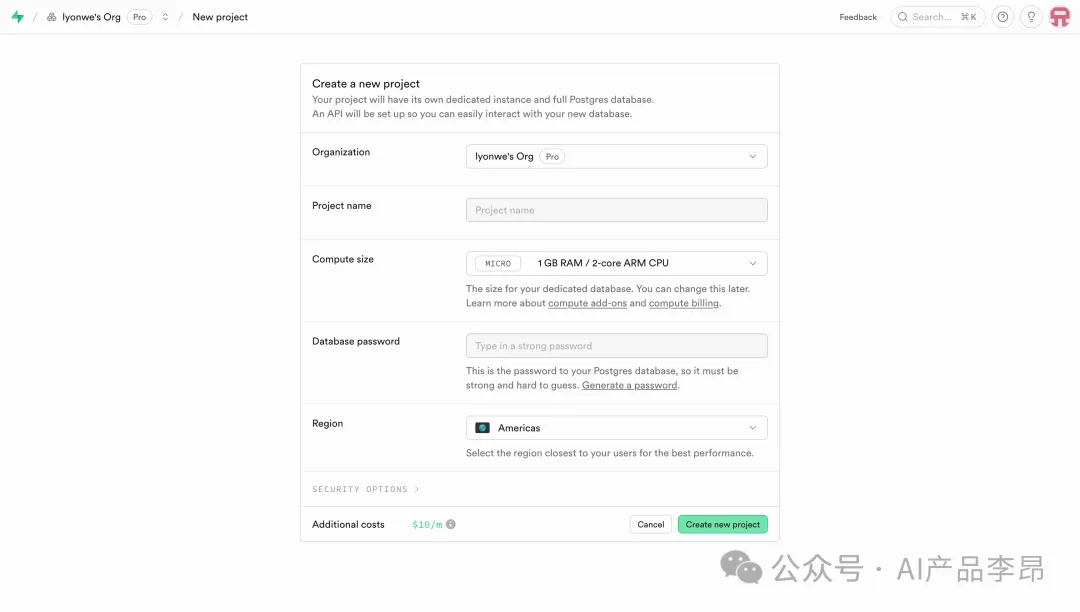Image resolution: width=1080 pixels, height=612 pixels.
Task: Follow the Generate a password link
Action: pos(629,385)
